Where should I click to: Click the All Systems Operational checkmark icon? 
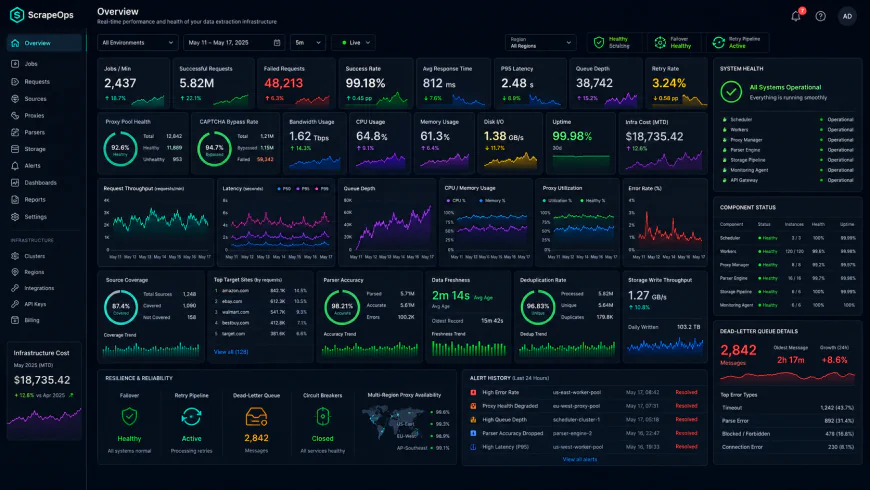click(x=731, y=92)
